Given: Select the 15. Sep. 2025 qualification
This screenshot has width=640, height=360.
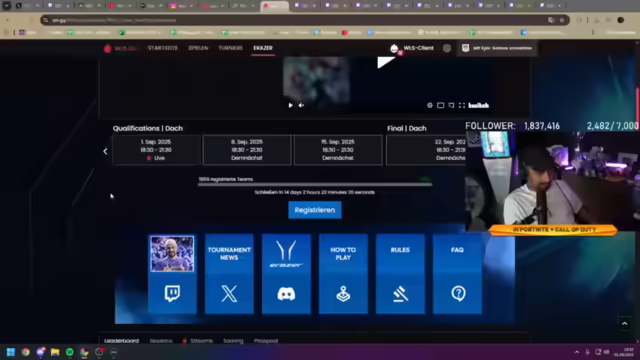Looking at the screenshot, I should (338, 150).
